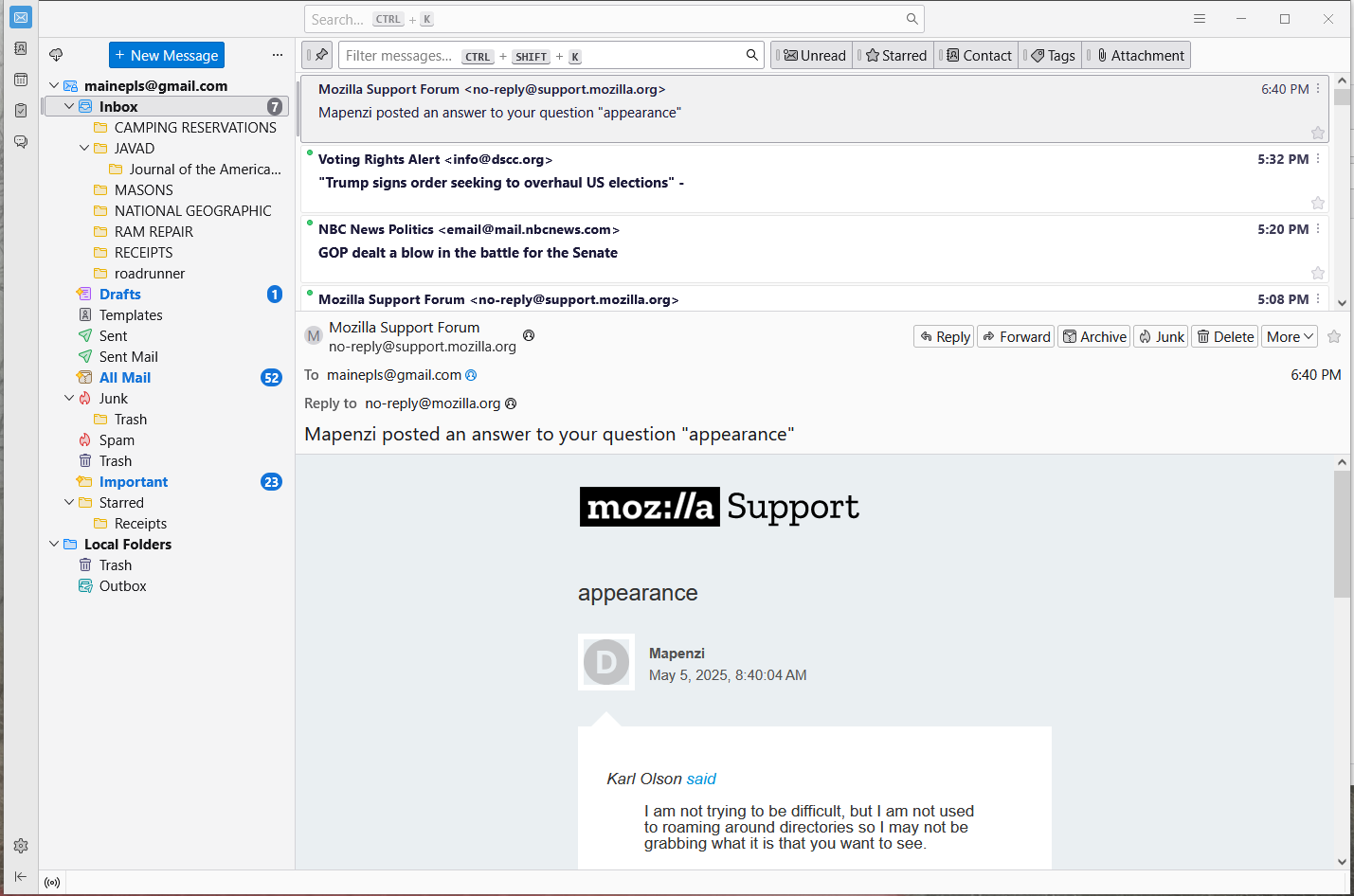This screenshot has width=1354, height=896.
Task: Toggle the Unread quick filter
Action: click(812, 55)
